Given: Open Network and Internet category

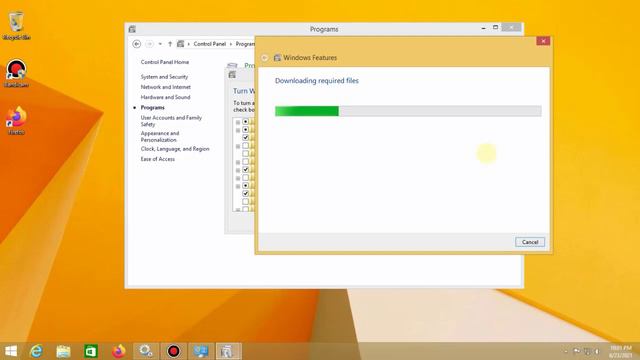Looking at the screenshot, I should [165, 87].
